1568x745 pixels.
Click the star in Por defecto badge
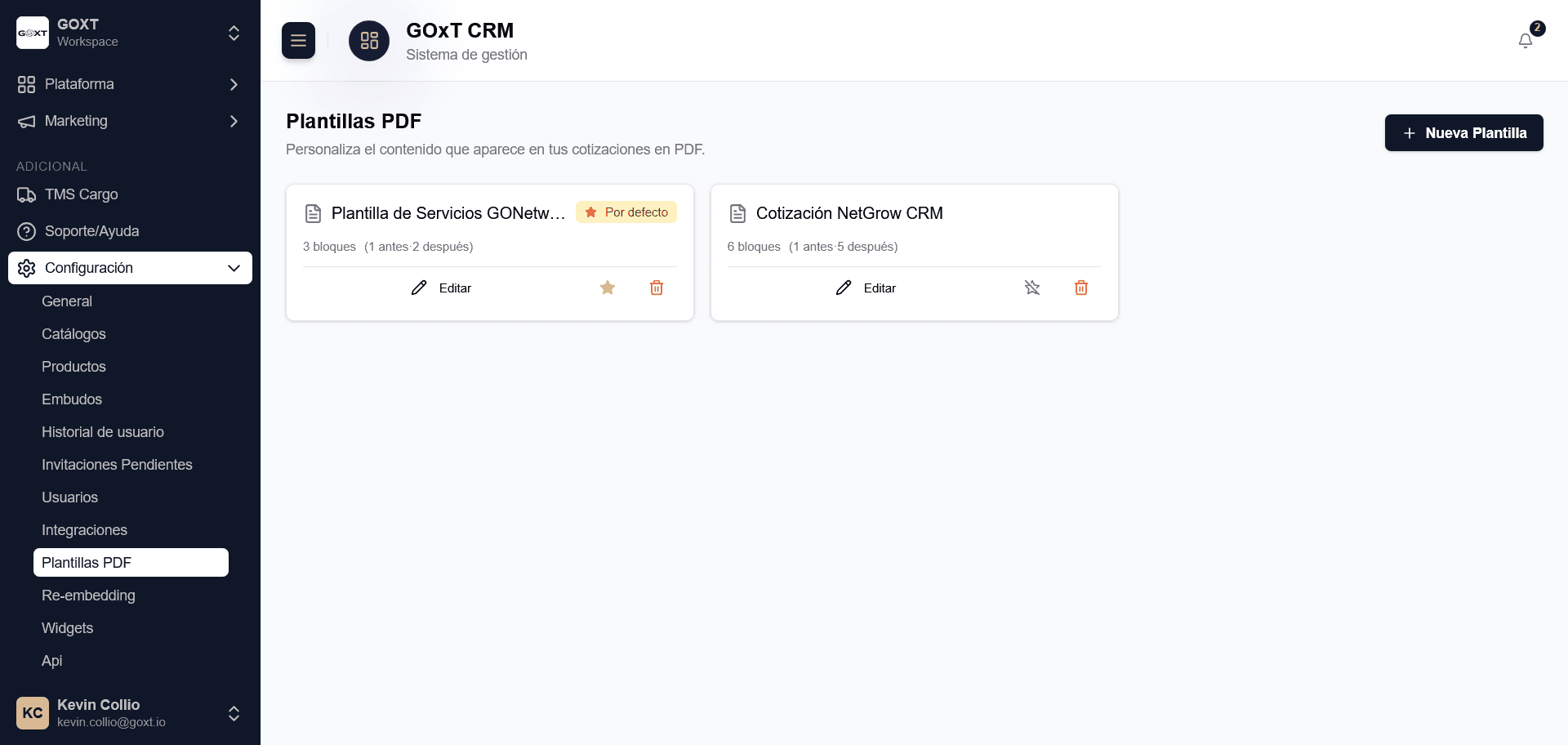click(590, 212)
